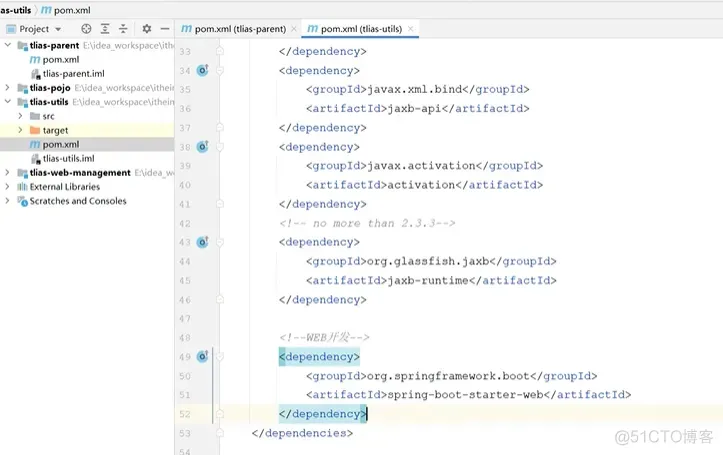
Task: Click the WEB comment on line 48
Action: tap(324, 337)
